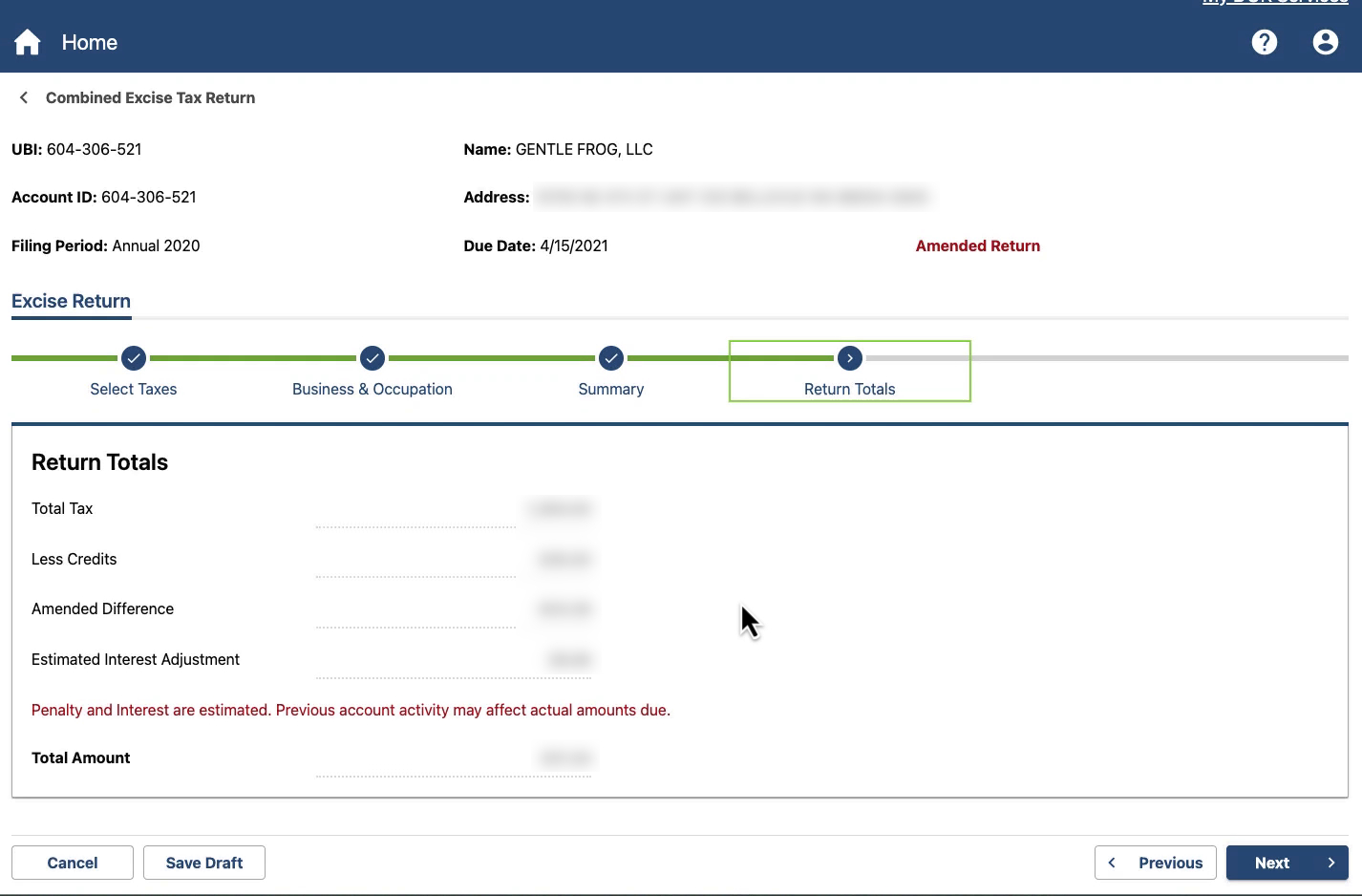The height and width of the screenshot is (896, 1362).
Task: Click the Filing Period Annual 2020 text
Action: (106, 245)
